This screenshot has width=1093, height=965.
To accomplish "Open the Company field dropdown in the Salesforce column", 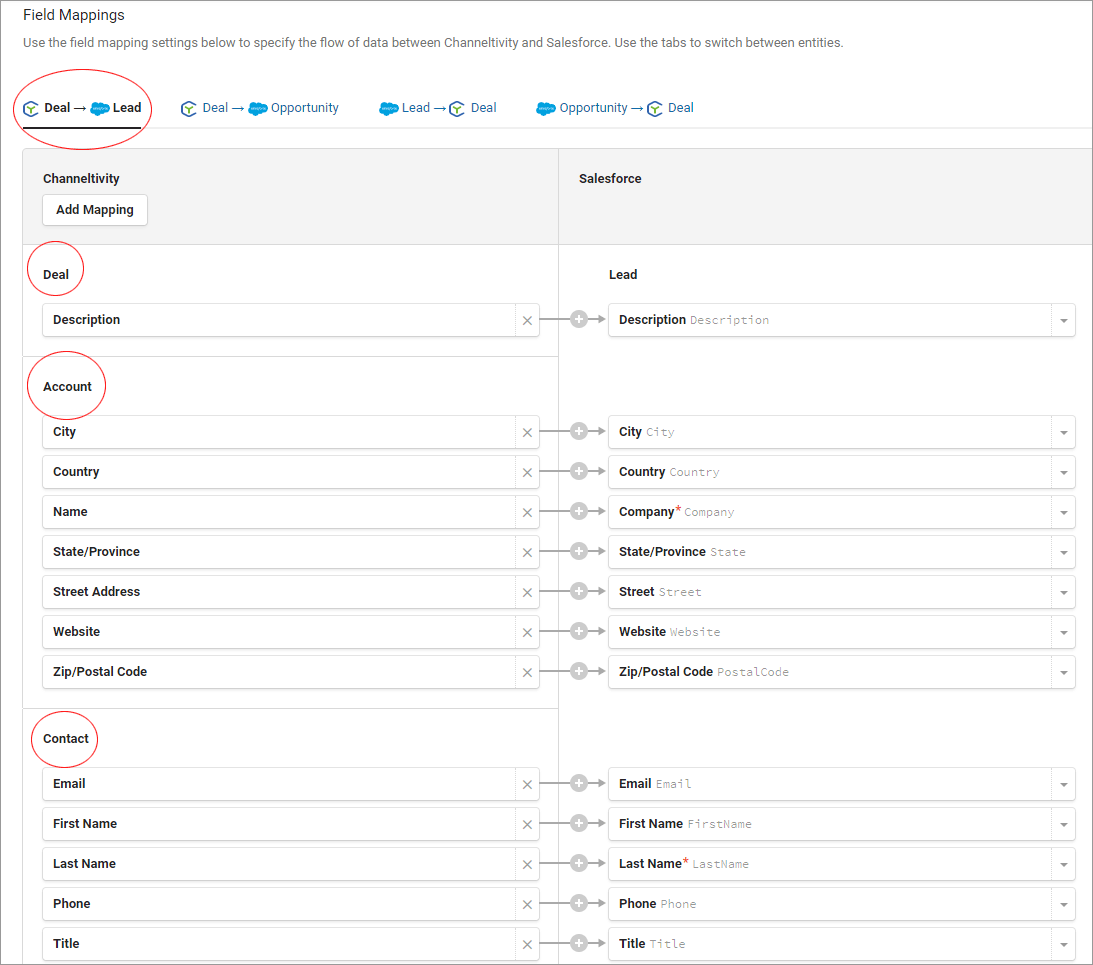I will tap(1063, 511).
